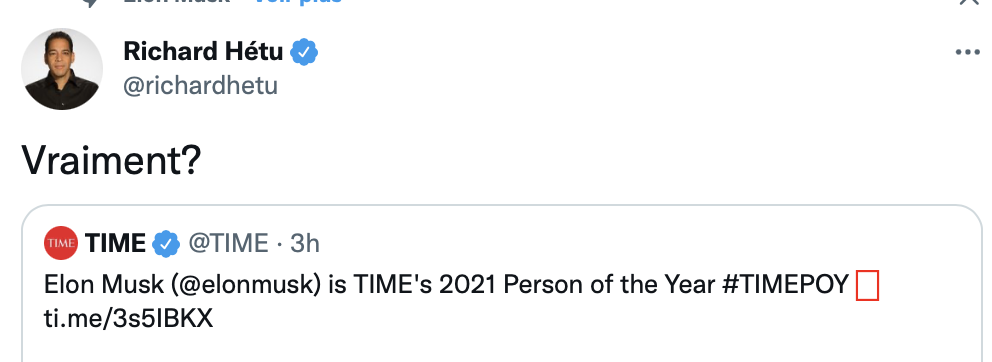
Task: Open the bold TIME account name
Action: [115, 244]
